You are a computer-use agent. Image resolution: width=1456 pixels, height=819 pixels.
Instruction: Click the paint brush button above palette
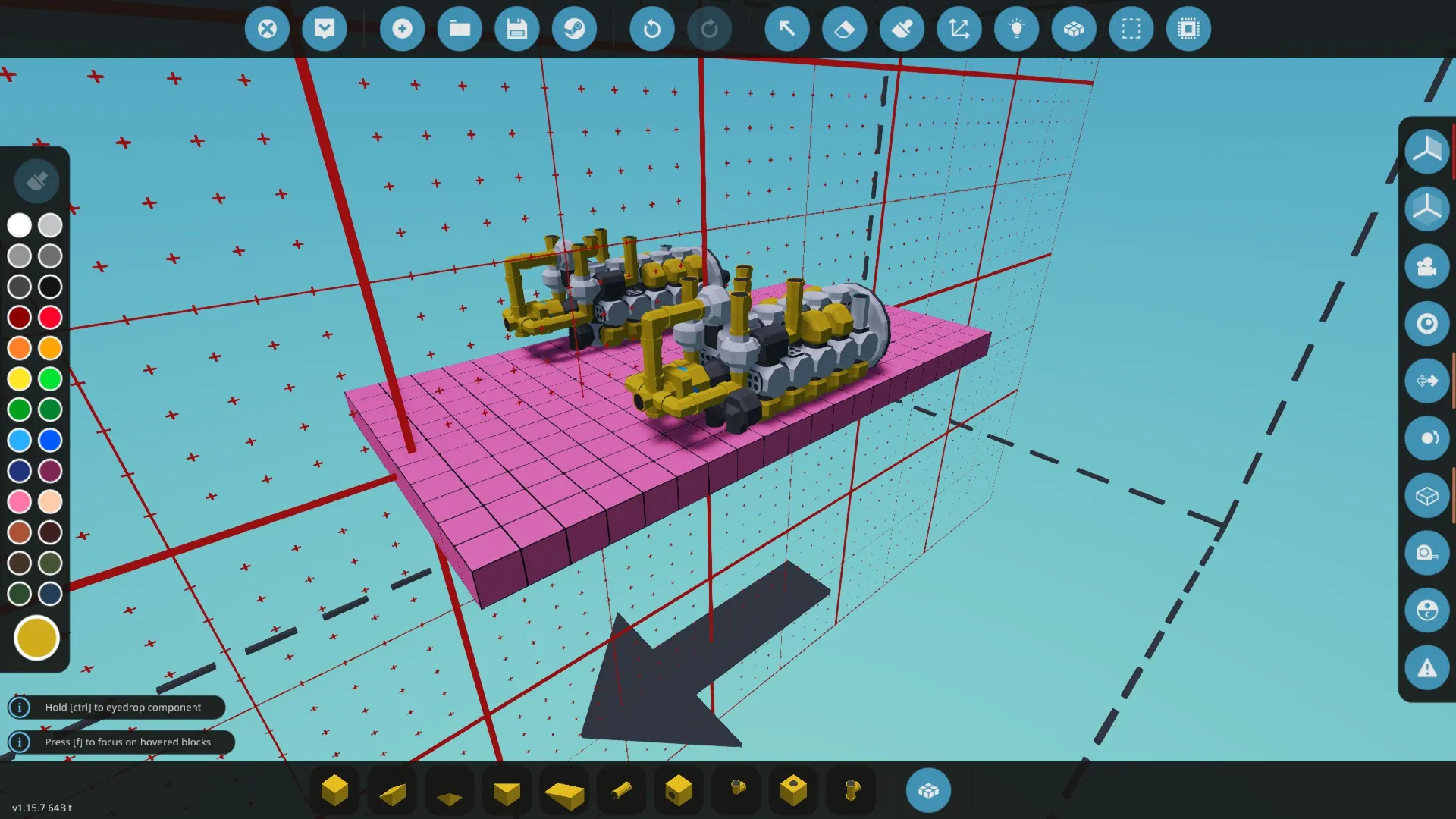(x=36, y=181)
